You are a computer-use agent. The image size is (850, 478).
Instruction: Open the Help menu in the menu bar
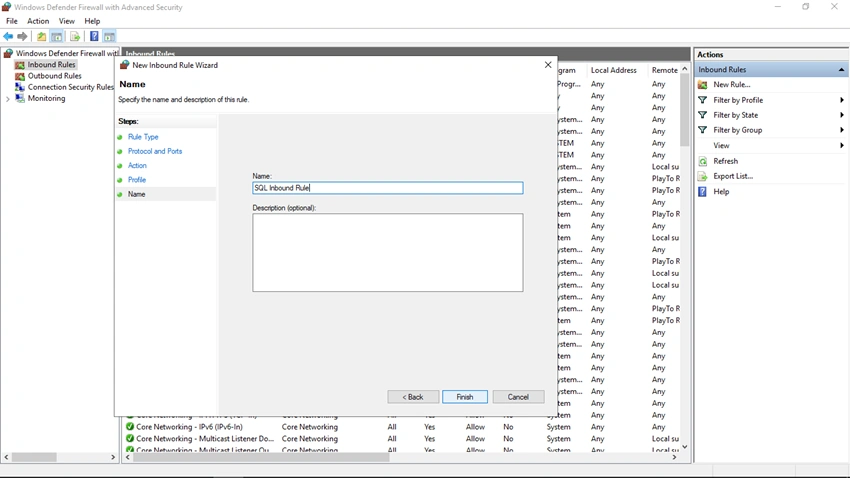tap(92, 21)
